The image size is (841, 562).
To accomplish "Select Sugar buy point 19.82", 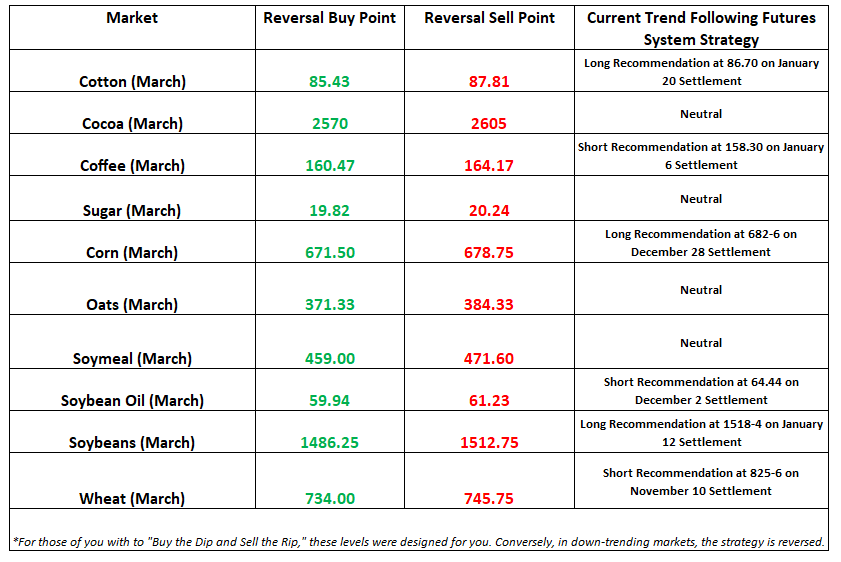I will point(329,210).
